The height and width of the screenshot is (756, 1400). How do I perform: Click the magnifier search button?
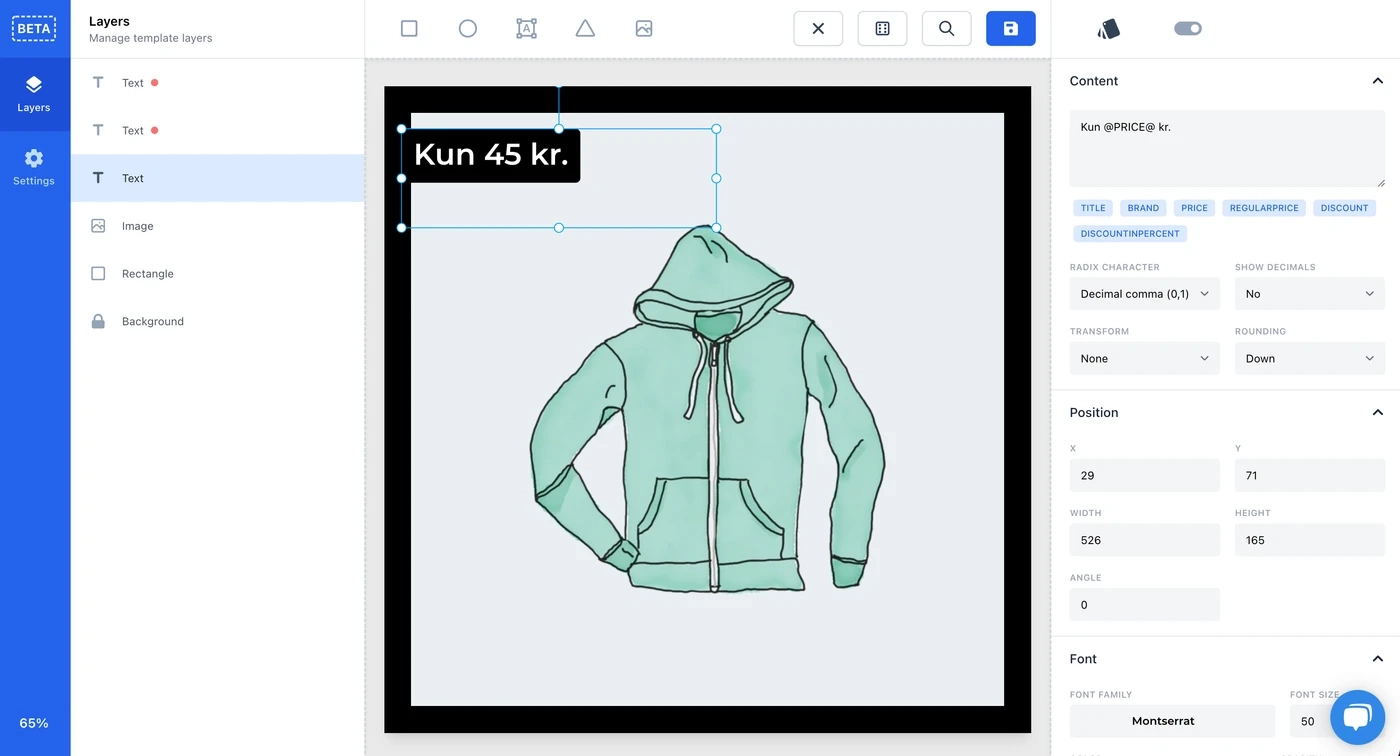point(946,29)
